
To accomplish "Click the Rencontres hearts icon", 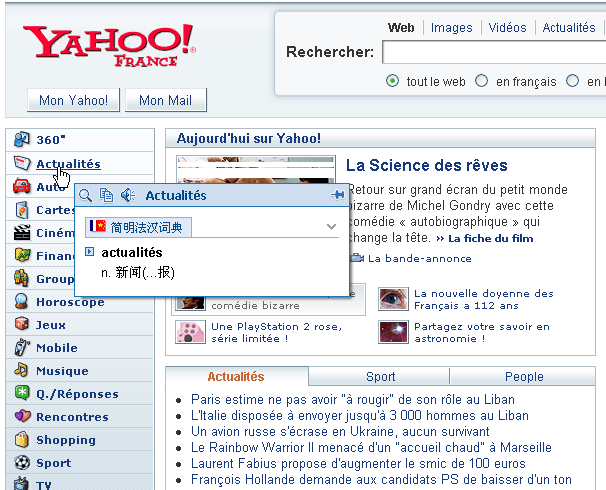I will [22, 416].
